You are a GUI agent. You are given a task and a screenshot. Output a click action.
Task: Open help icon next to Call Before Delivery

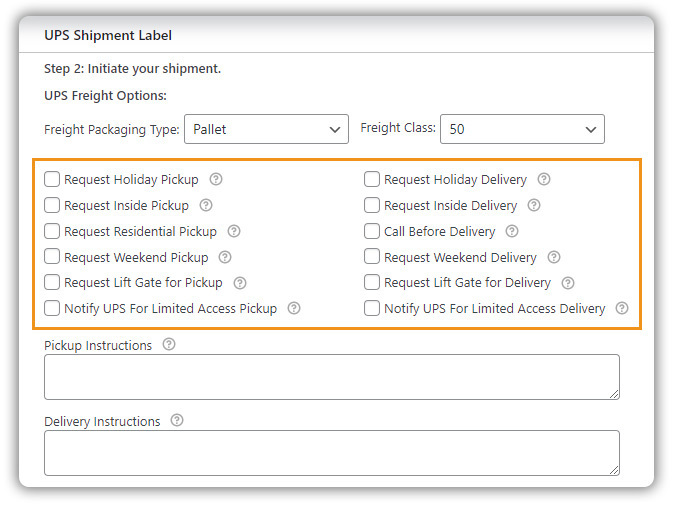(512, 231)
